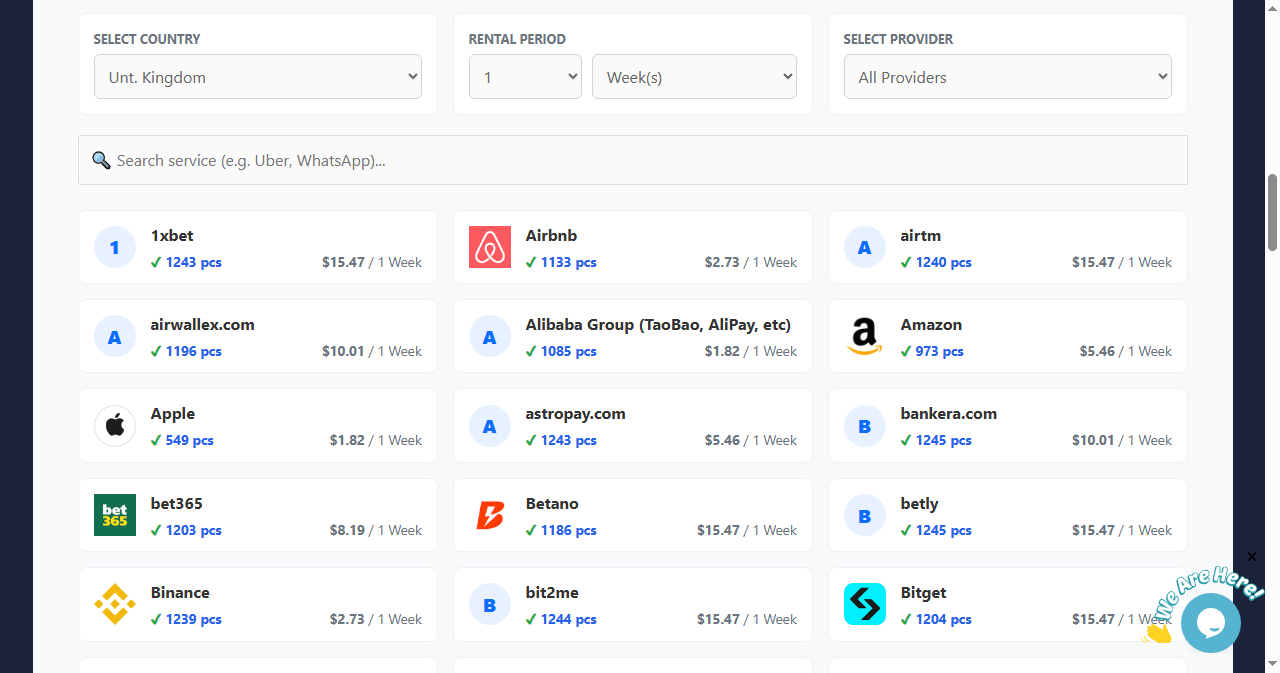Click the 1203 pcs count for bet365
This screenshot has width=1280, height=673.
pyautogui.click(x=194, y=531)
